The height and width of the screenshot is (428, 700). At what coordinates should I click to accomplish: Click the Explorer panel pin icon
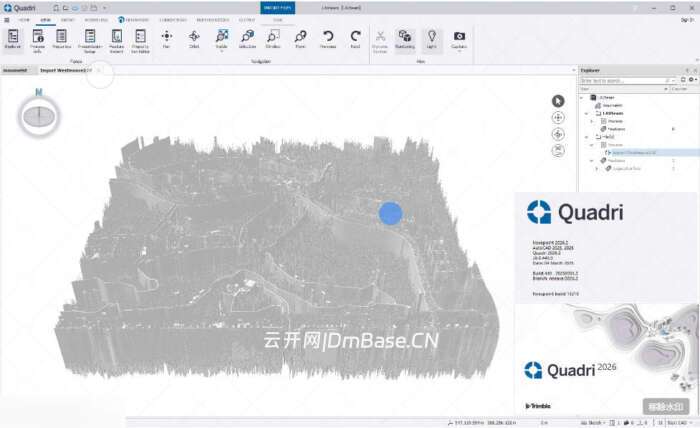[688, 71]
